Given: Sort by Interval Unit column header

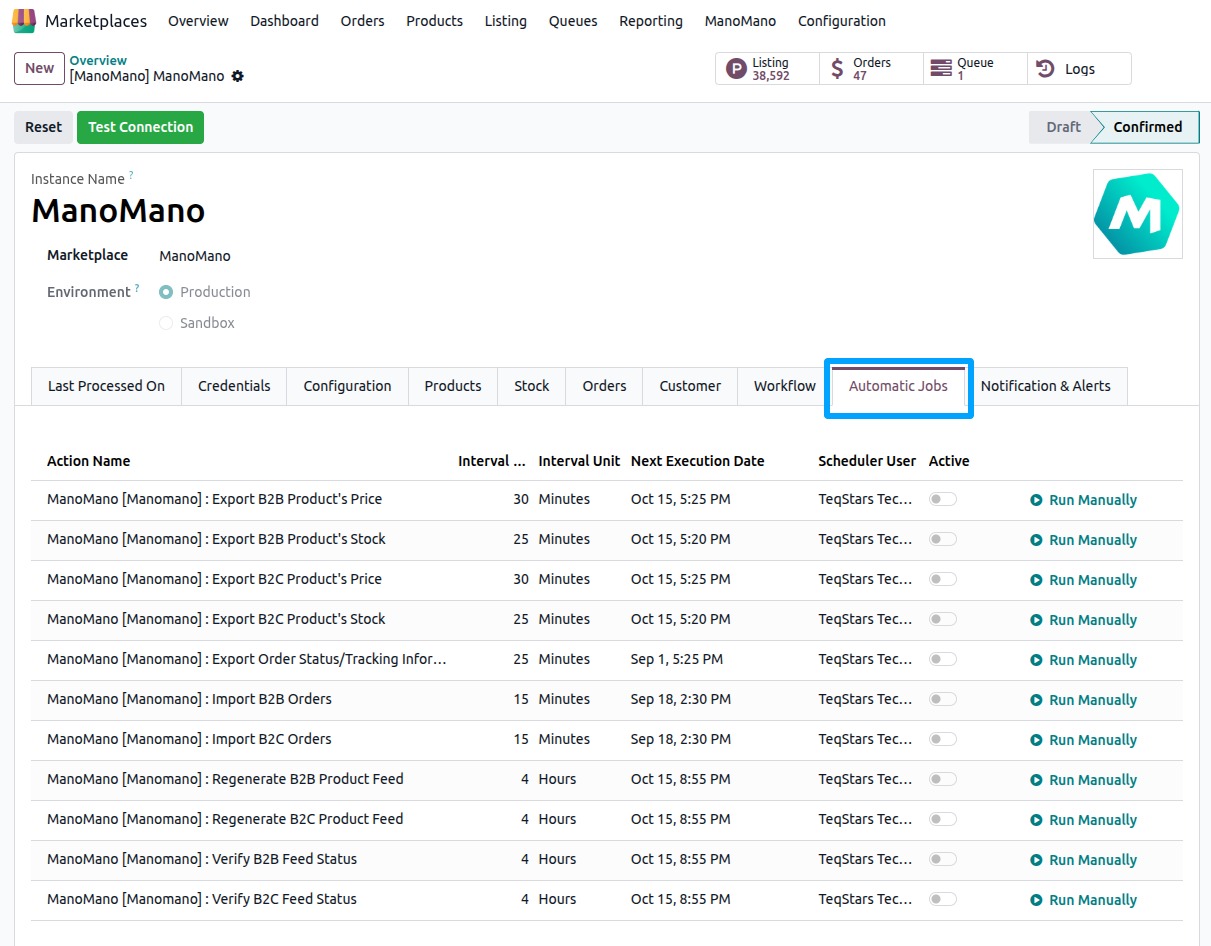Looking at the screenshot, I should coord(579,461).
